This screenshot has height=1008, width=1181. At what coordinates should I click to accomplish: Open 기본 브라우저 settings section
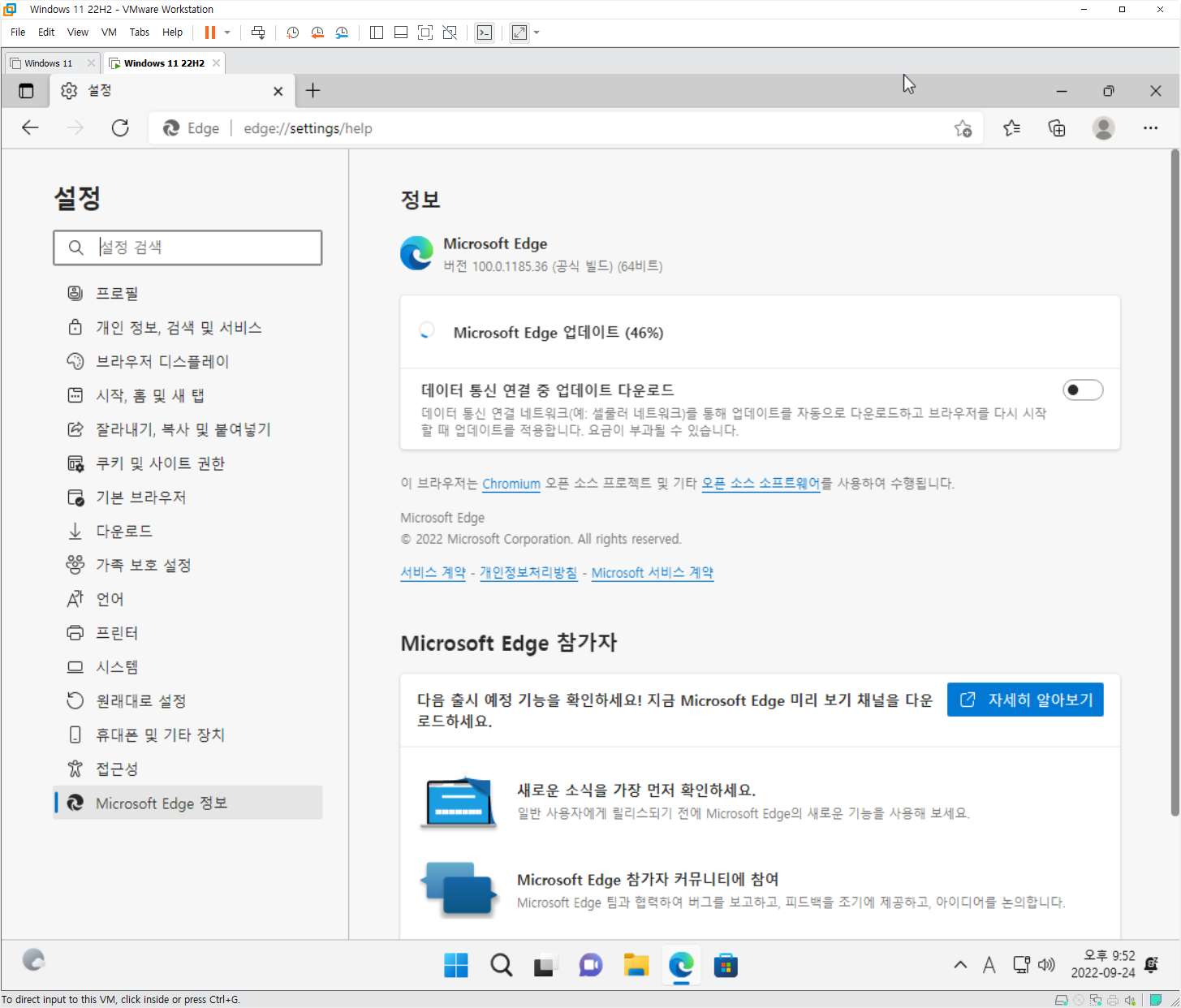(187, 498)
